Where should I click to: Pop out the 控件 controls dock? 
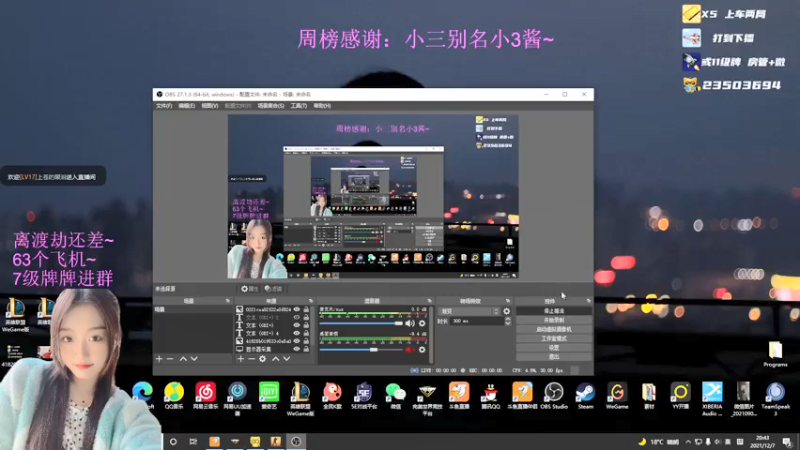[x=589, y=301]
